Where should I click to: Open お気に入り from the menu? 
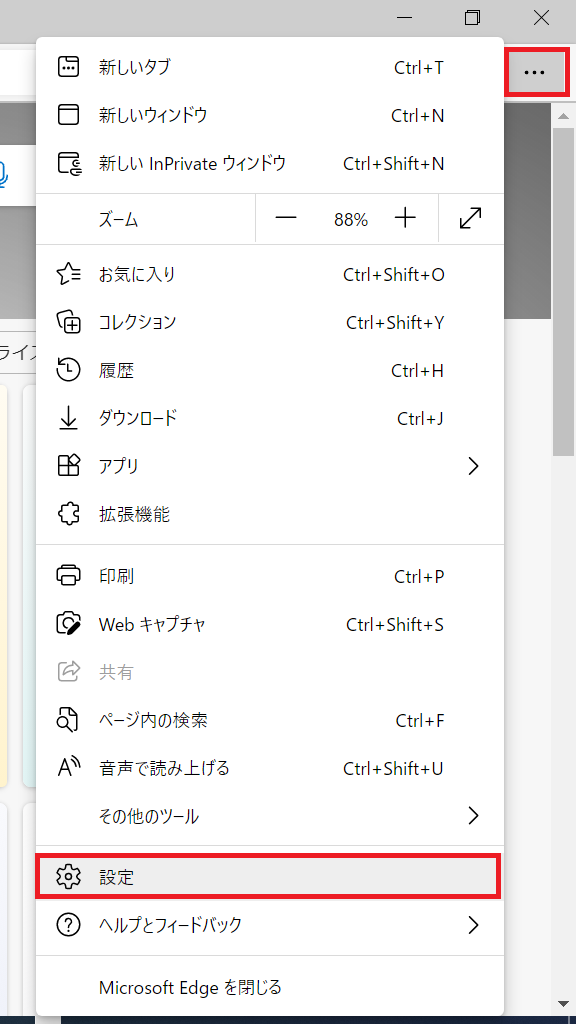(270, 275)
